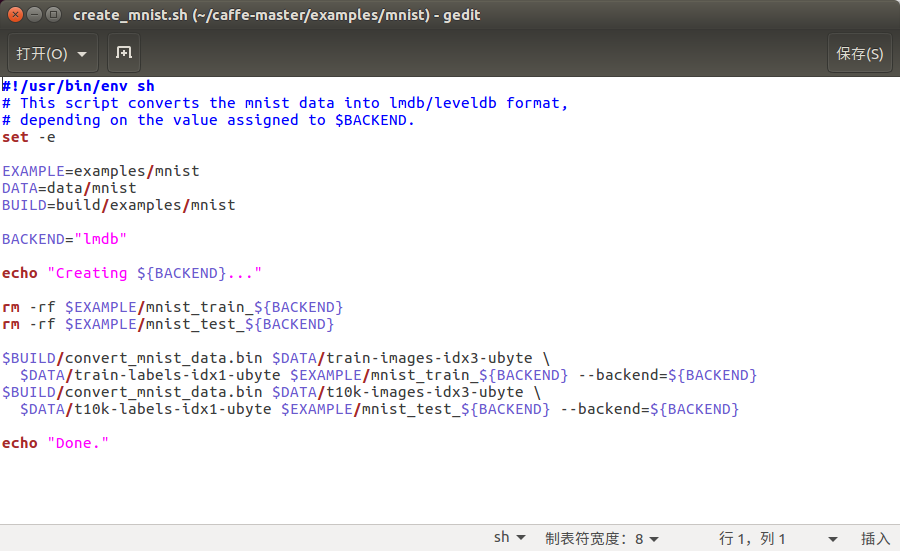Click t10k-images-idx3-ubyte in the script
This screenshot has height=551, width=900.
(x=425, y=392)
